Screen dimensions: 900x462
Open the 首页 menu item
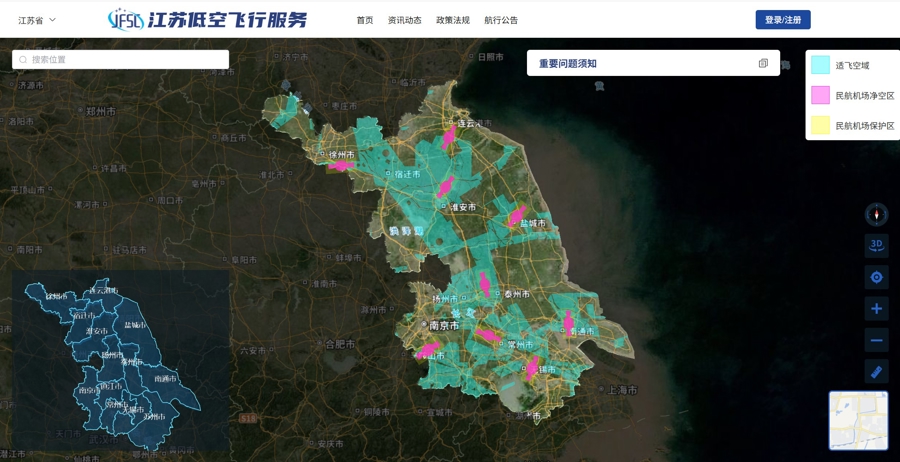point(365,20)
